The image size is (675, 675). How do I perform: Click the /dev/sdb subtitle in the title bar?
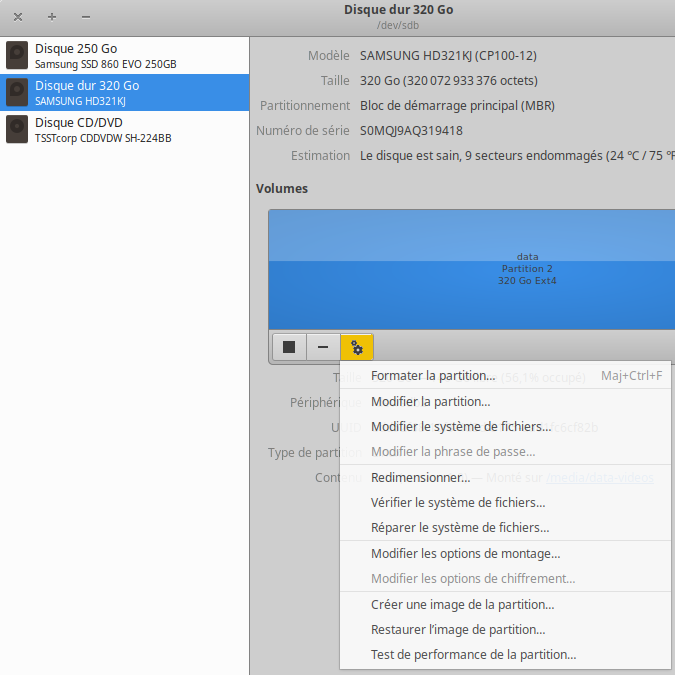coord(398,25)
